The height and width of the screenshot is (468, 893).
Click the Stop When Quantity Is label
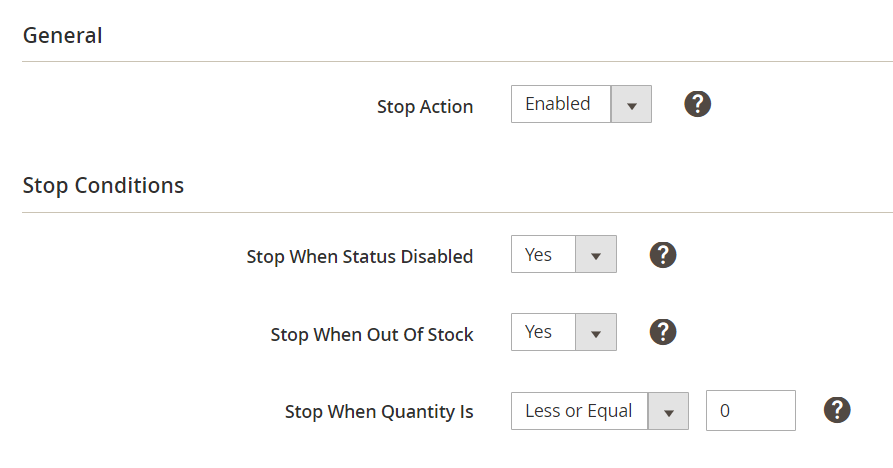379,411
